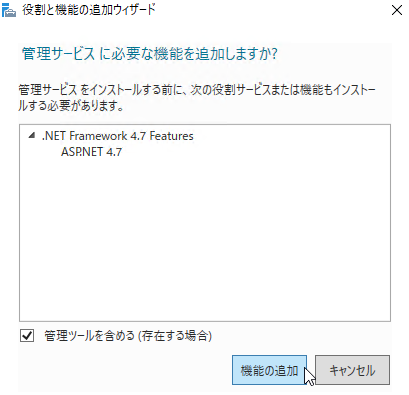Click the wizard icon in the title bar
The width and height of the screenshot is (409, 395).
tap(9, 10)
